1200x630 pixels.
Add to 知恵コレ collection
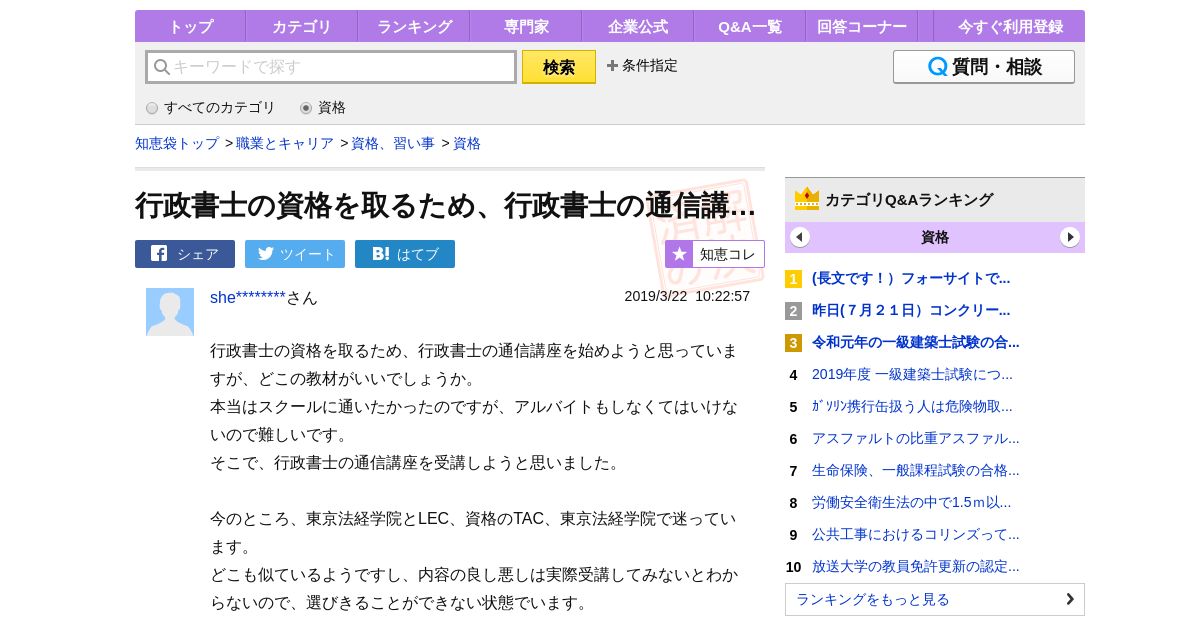pos(715,254)
